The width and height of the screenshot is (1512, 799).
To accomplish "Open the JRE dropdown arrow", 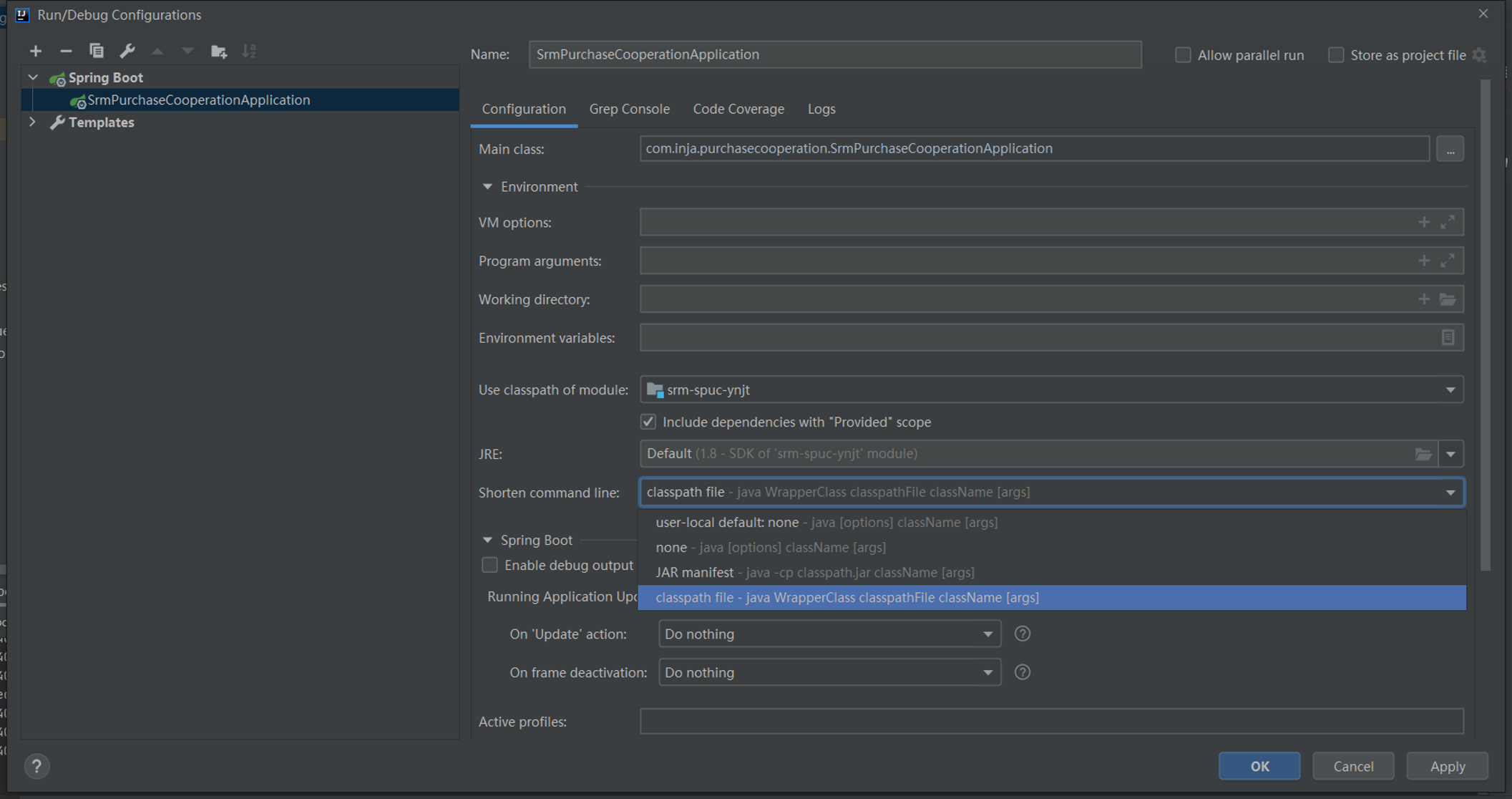I will coord(1450,454).
